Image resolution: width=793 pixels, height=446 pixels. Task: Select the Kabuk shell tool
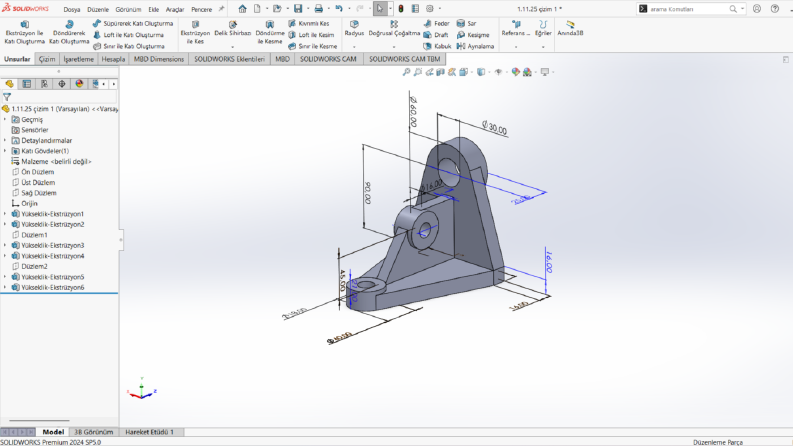point(437,46)
